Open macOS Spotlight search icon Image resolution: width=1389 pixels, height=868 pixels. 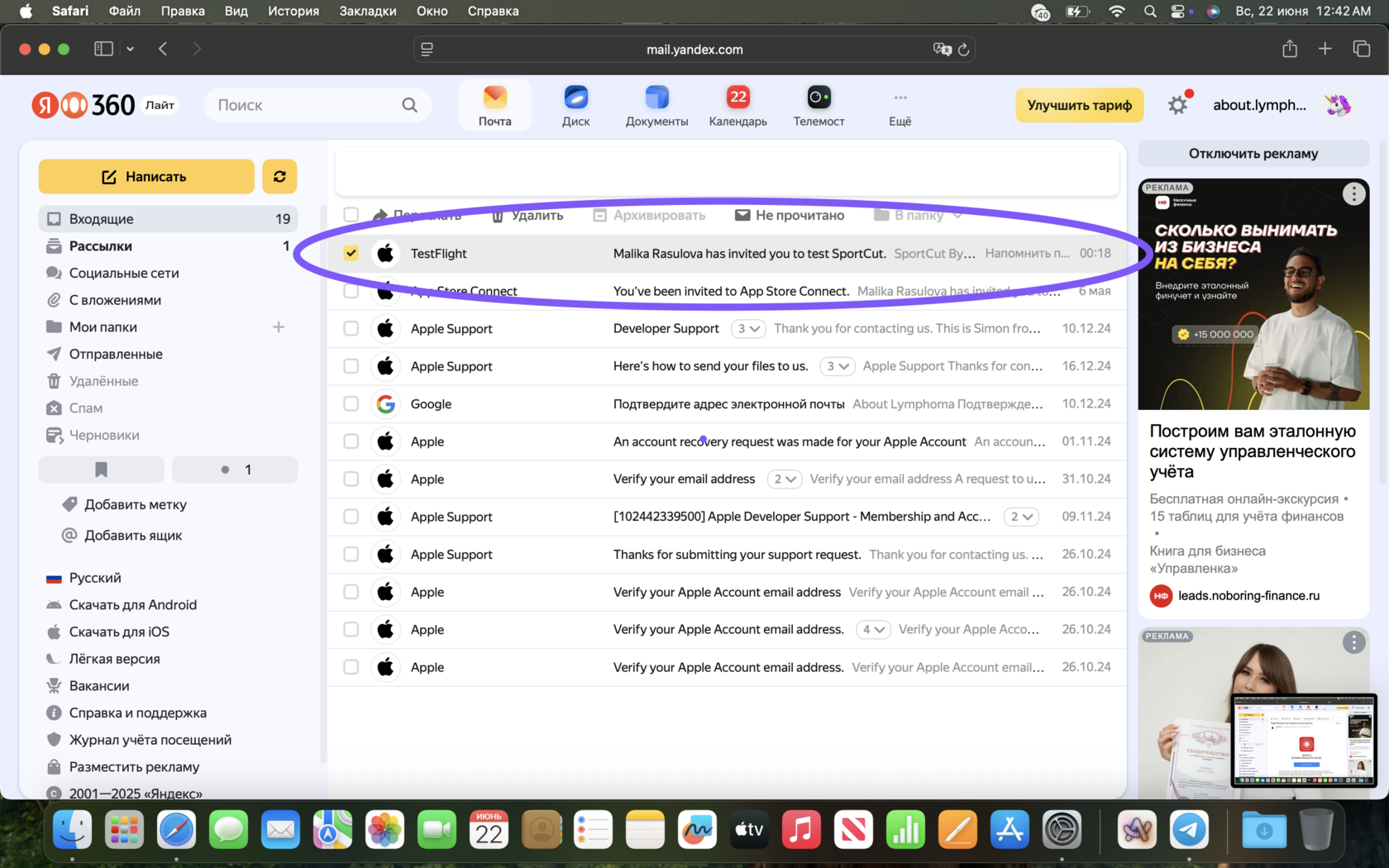click(x=1150, y=12)
